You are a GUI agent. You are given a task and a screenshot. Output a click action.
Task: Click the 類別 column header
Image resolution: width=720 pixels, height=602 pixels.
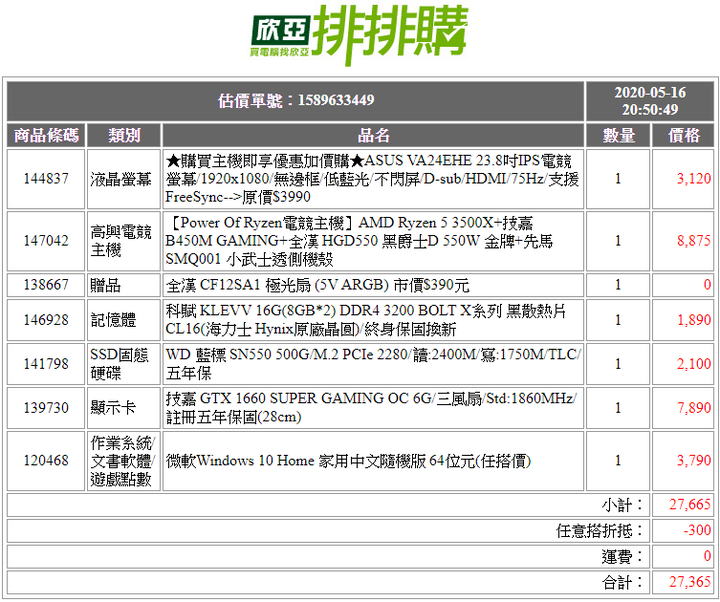tap(124, 135)
